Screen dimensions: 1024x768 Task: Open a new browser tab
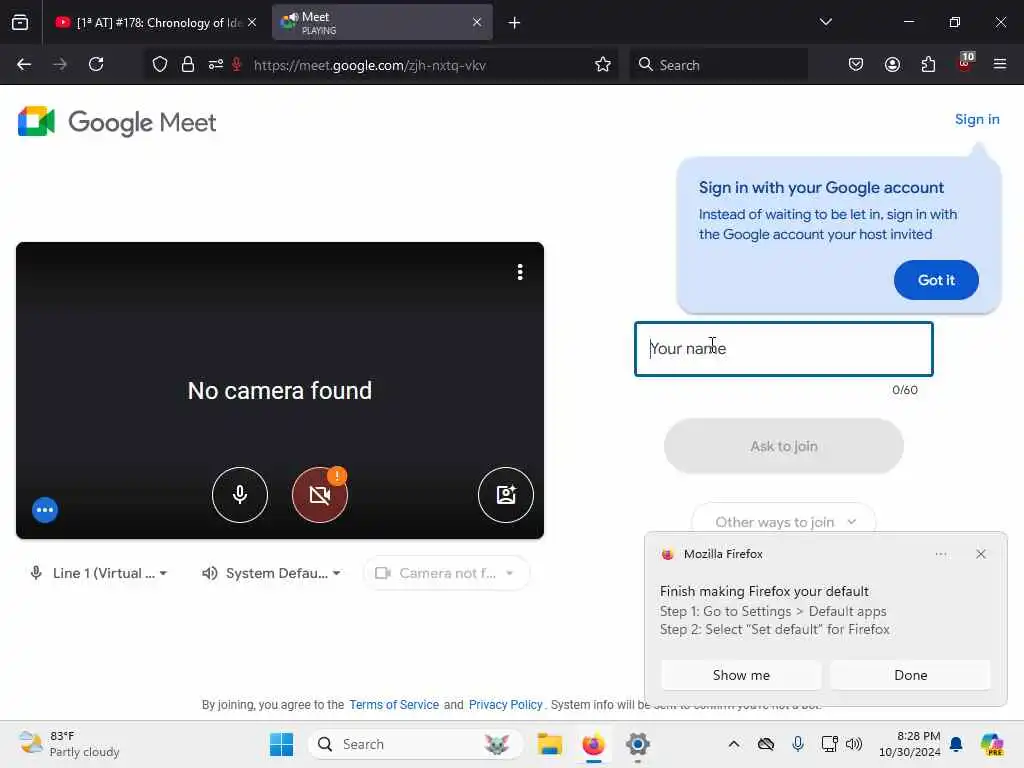pyautogui.click(x=514, y=23)
